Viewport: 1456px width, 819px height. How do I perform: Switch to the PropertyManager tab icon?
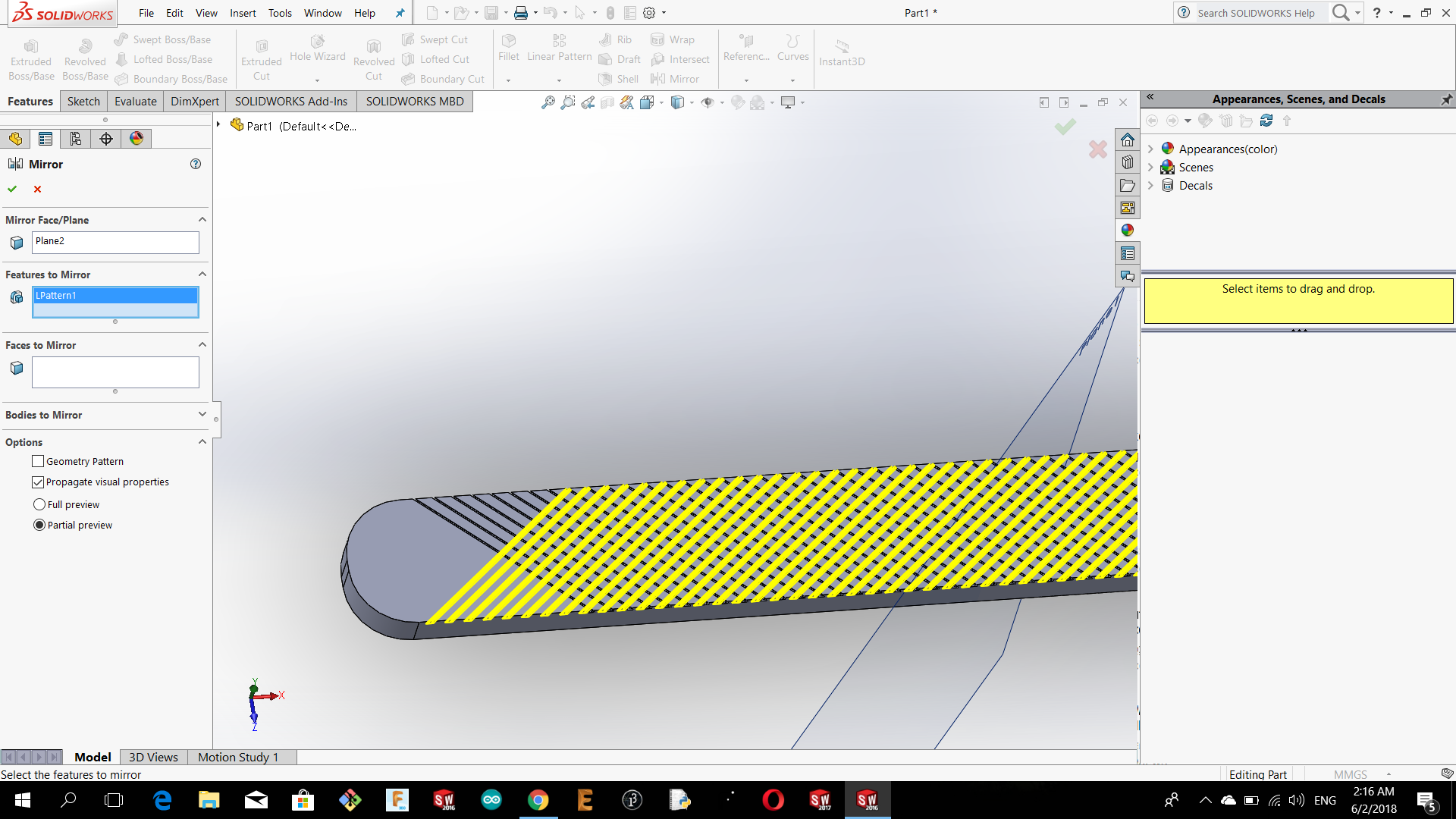point(45,139)
